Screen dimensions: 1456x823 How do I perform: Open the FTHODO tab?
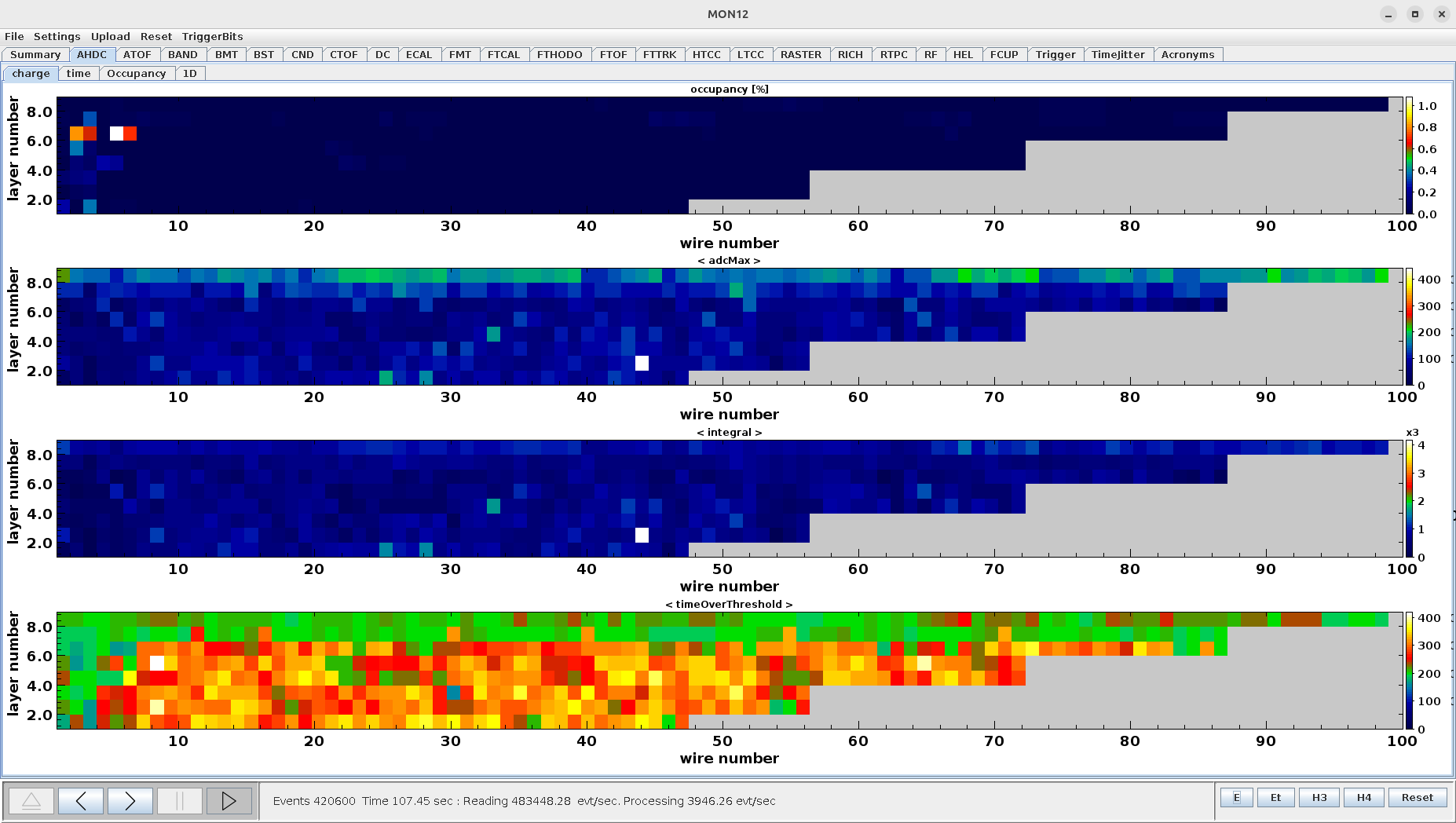[x=560, y=54]
